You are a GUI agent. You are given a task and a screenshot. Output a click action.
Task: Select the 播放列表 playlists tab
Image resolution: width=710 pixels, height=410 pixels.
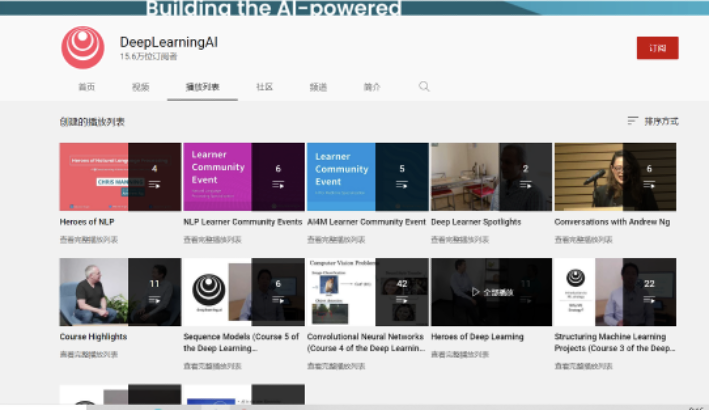202,87
